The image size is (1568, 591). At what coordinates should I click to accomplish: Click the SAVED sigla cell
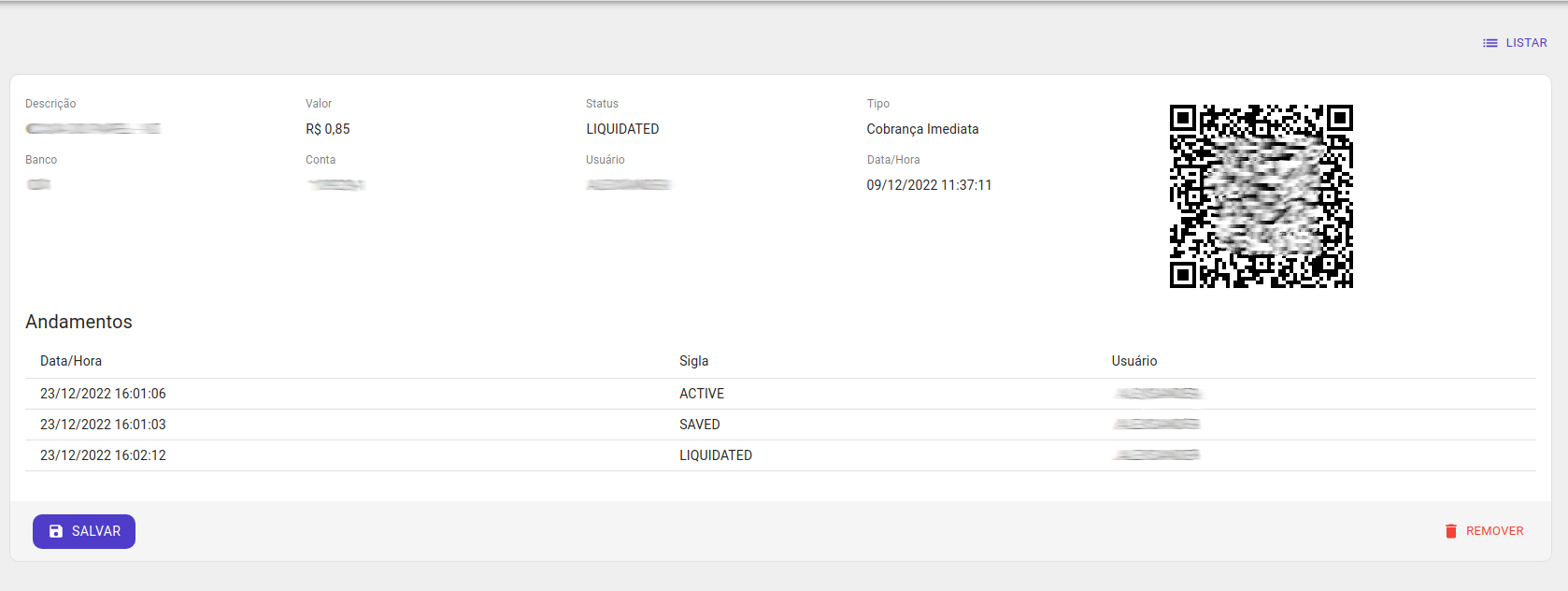700,425
